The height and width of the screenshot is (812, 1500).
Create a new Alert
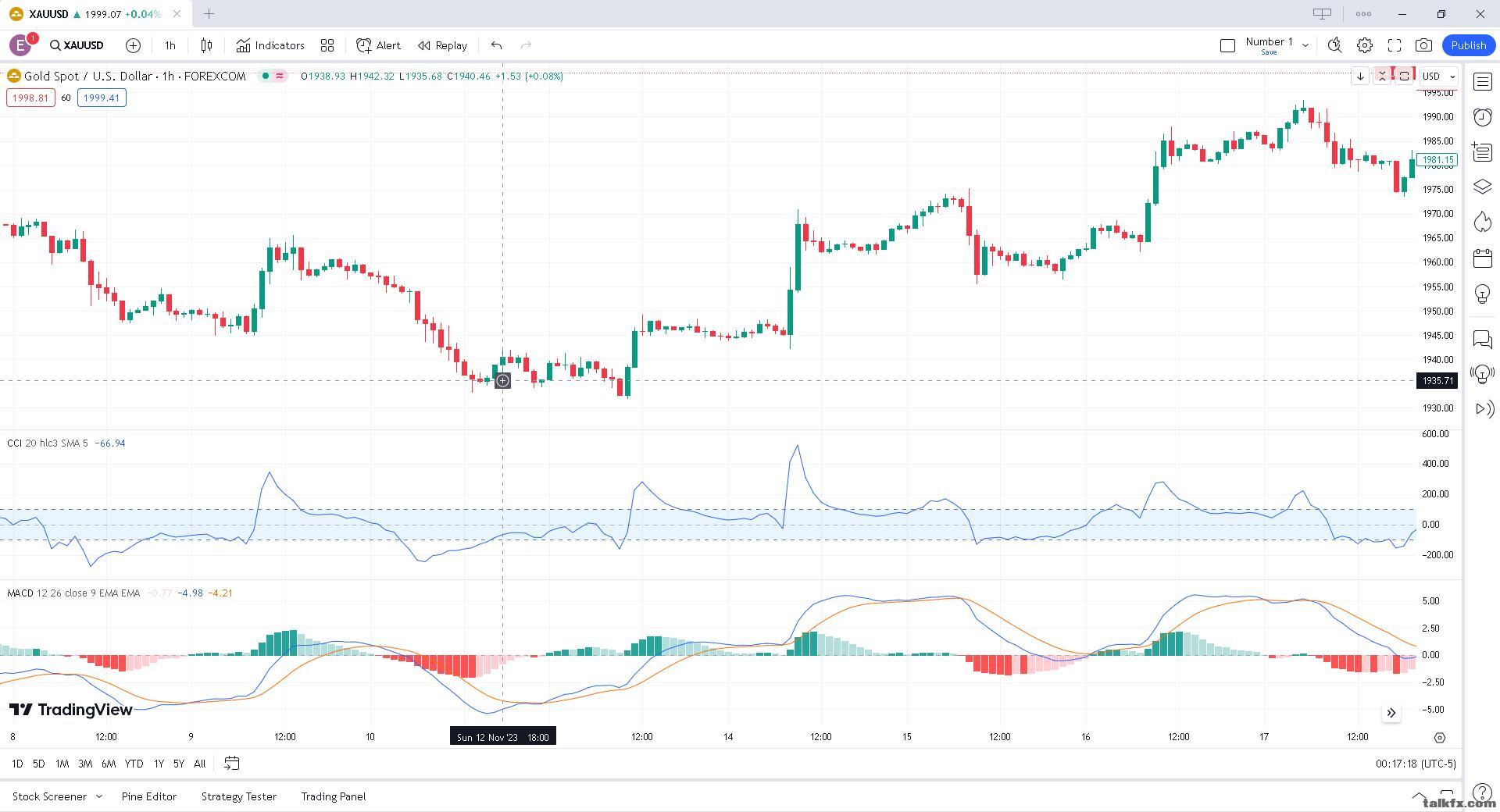(378, 45)
